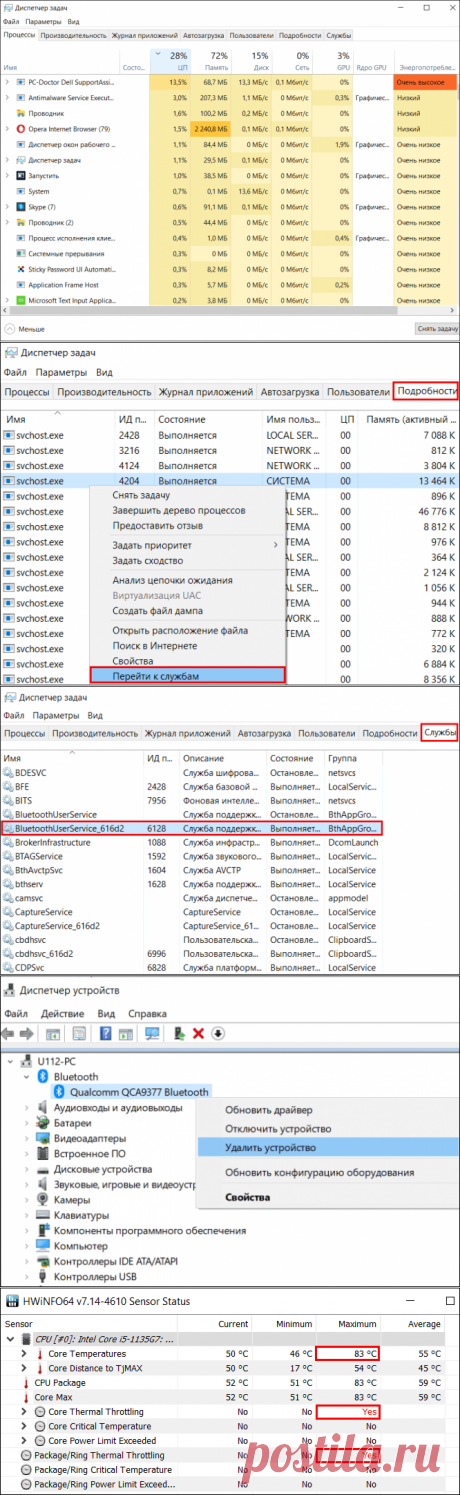Sort processes by the ЦП 28% column
Image resolution: width=460 pixels, height=1495 pixels.
(169, 60)
